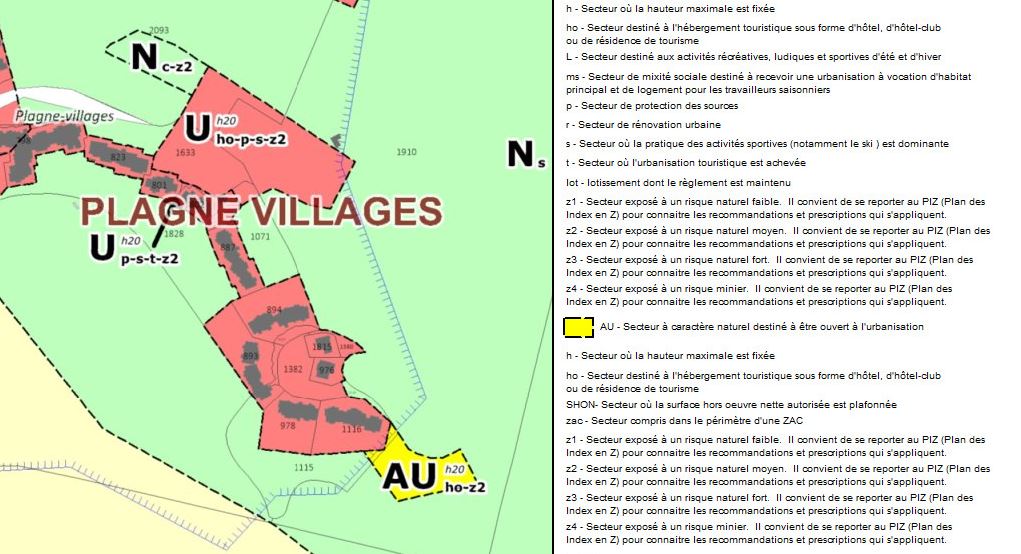
Task: Select the Nc-z2 zone label
Action: click(161, 60)
